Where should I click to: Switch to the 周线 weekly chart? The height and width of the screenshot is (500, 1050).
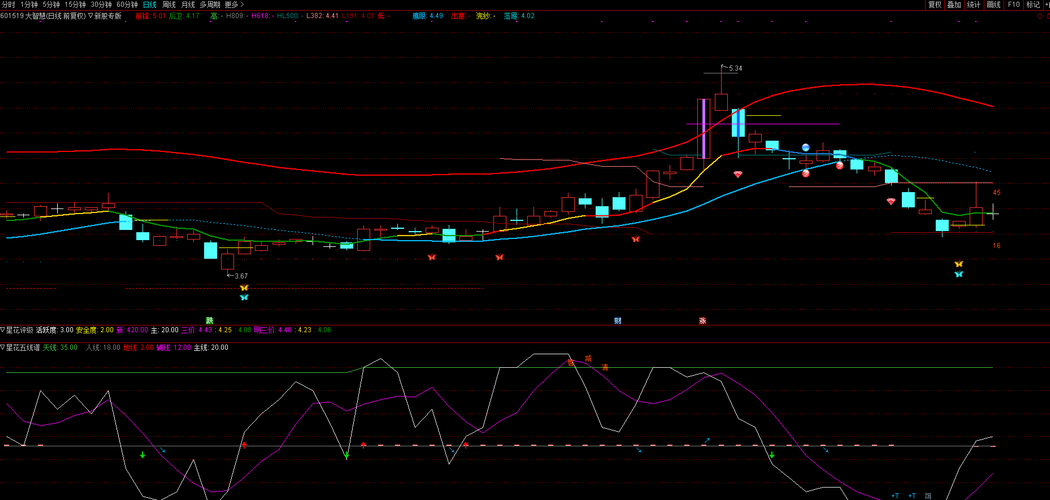click(169, 4)
